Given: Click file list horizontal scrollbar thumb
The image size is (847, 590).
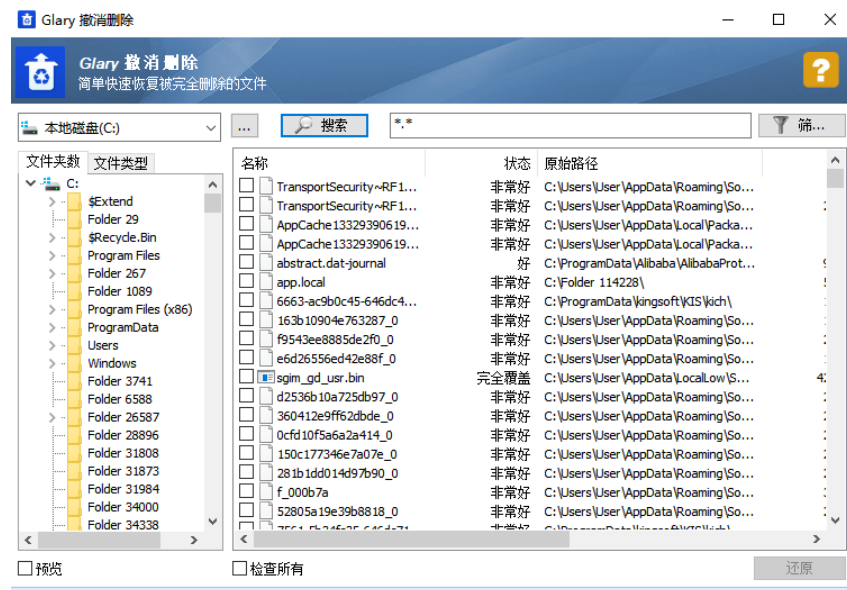Looking at the screenshot, I should pyautogui.click(x=411, y=539).
